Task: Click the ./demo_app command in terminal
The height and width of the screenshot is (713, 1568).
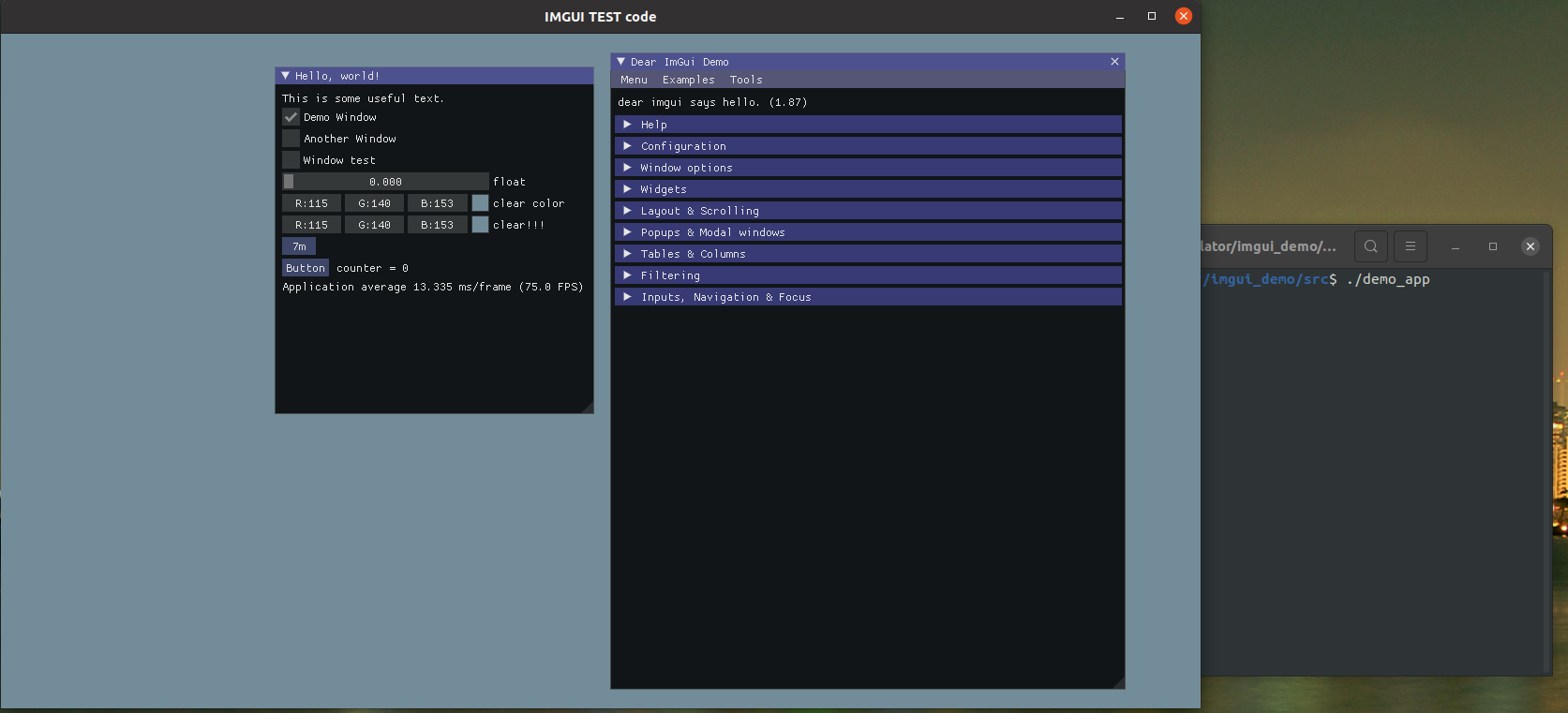Action: point(1388,279)
